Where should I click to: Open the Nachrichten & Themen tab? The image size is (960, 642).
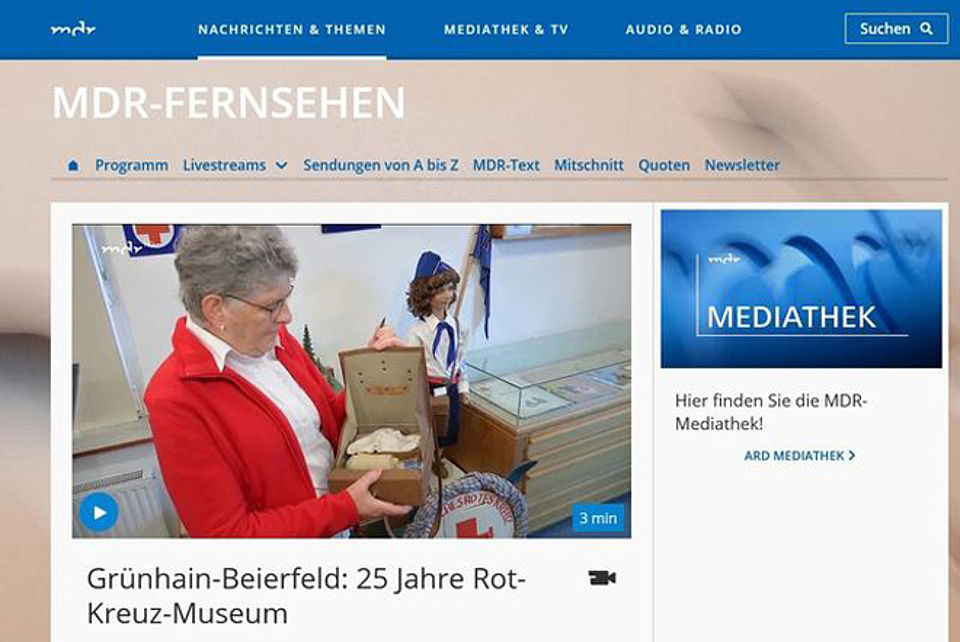click(292, 29)
